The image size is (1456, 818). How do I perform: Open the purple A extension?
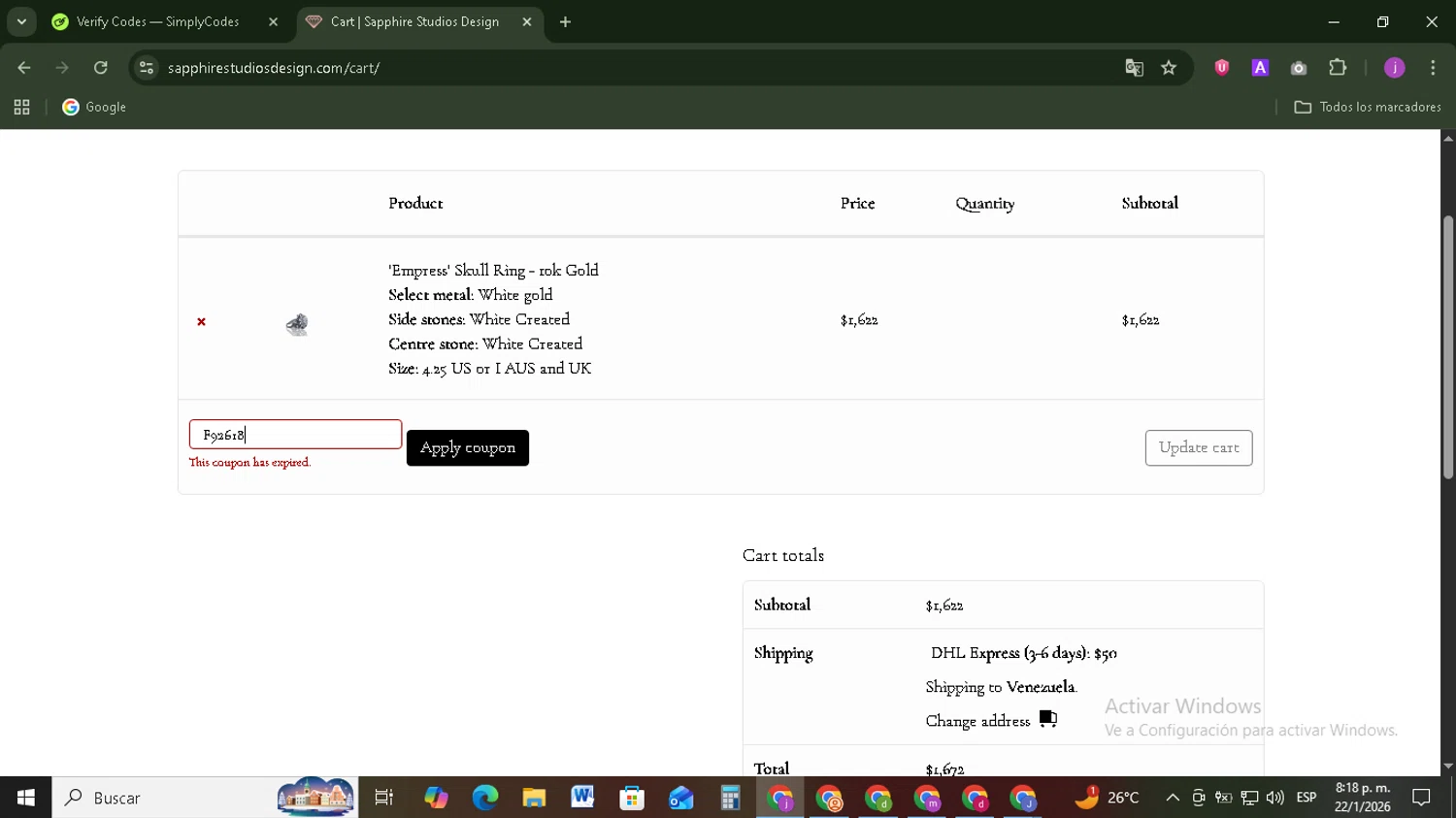point(1260,68)
